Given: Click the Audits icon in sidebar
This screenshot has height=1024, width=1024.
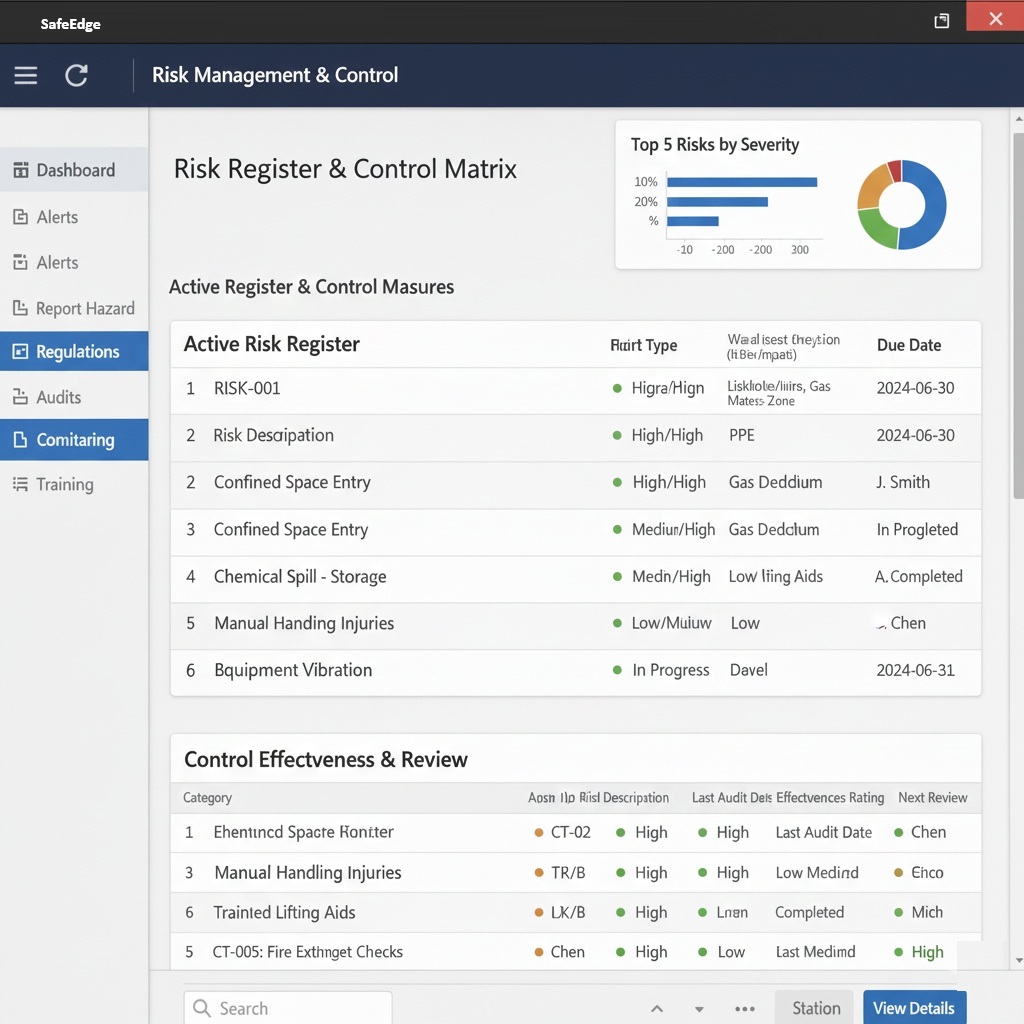Looking at the screenshot, I should click(20, 398).
